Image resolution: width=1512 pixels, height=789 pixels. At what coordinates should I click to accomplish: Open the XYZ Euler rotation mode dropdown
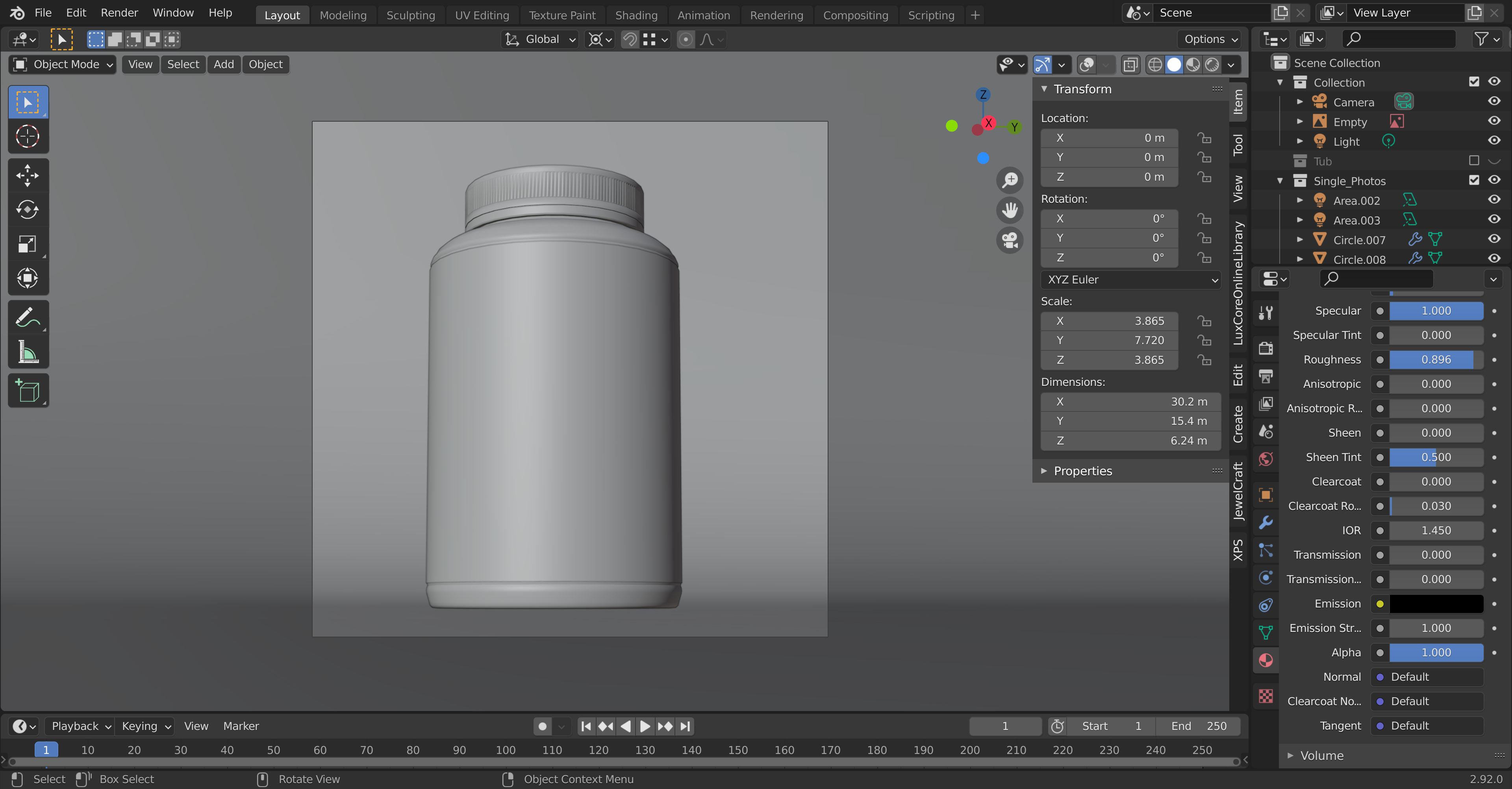(1131, 280)
